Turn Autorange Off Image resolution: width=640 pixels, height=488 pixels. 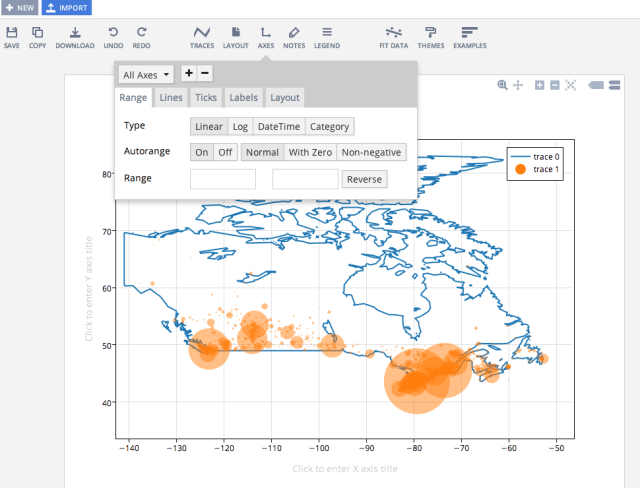pyautogui.click(x=225, y=153)
